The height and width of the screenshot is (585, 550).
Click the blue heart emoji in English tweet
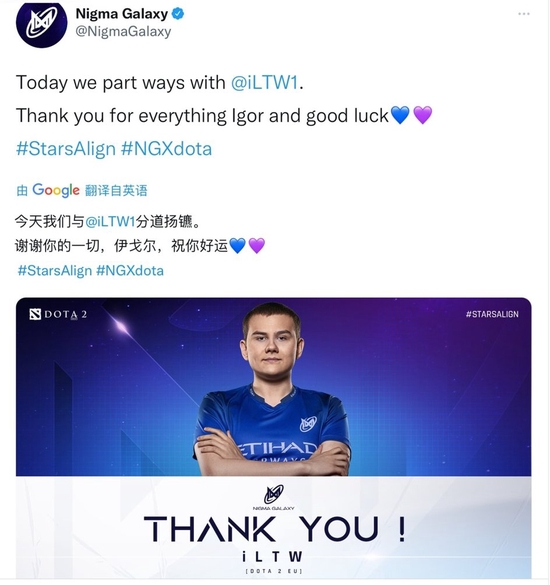click(400, 115)
